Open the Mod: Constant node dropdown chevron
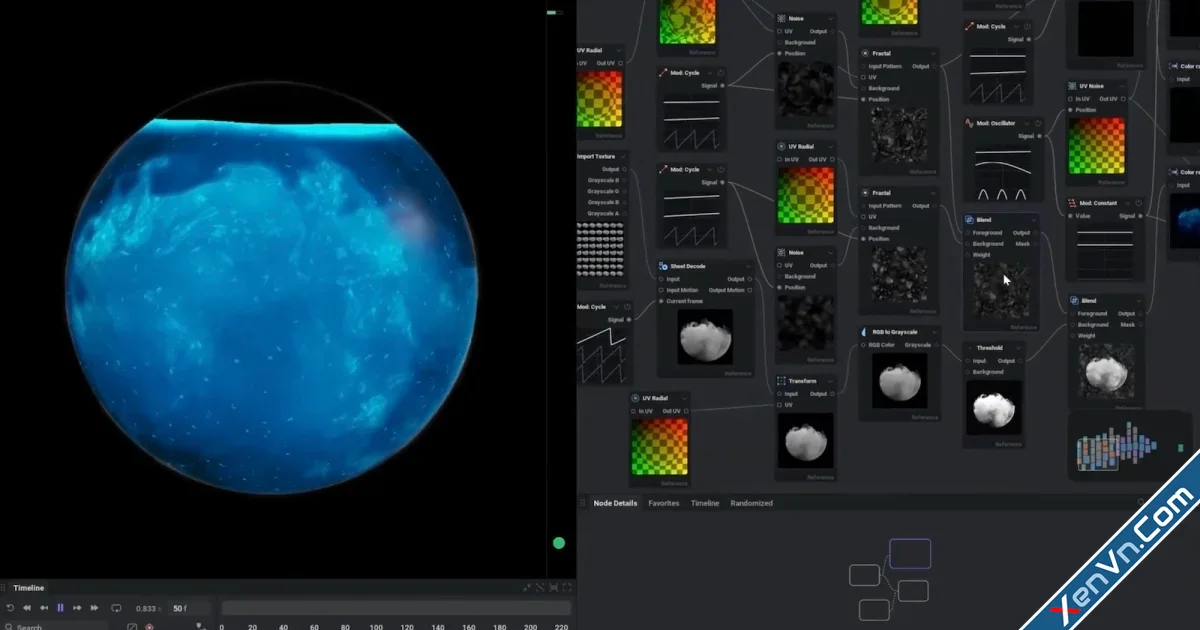 pyautogui.click(x=1126, y=203)
